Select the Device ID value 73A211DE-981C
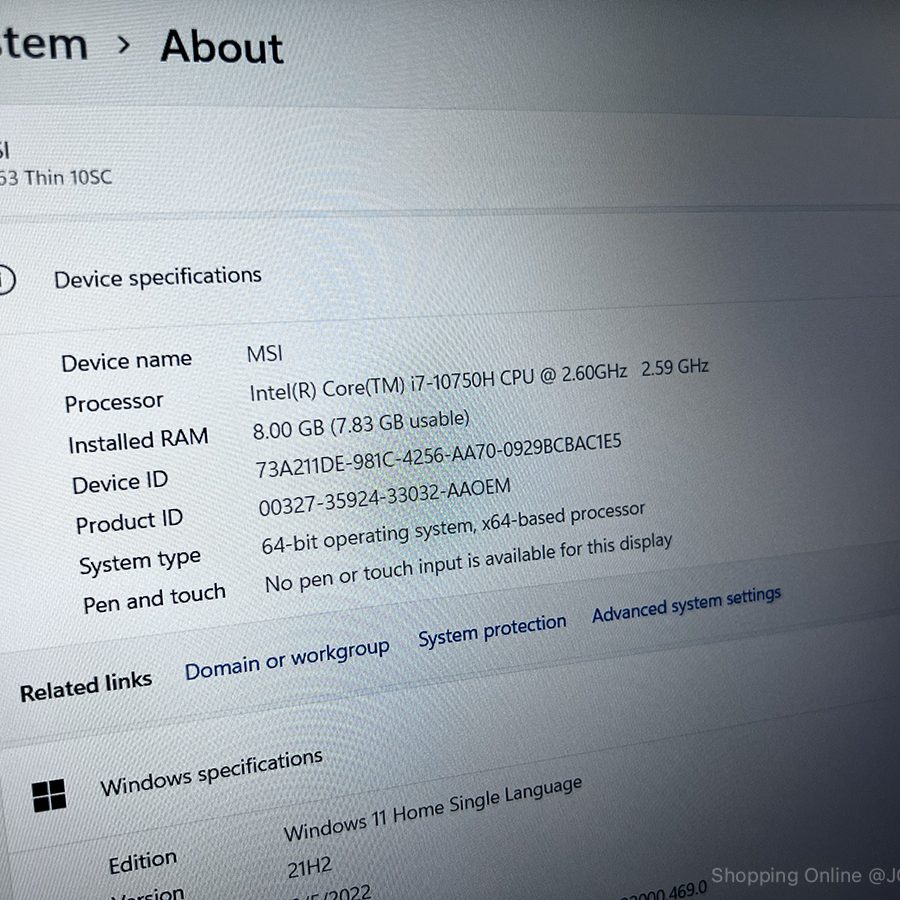 point(439,456)
